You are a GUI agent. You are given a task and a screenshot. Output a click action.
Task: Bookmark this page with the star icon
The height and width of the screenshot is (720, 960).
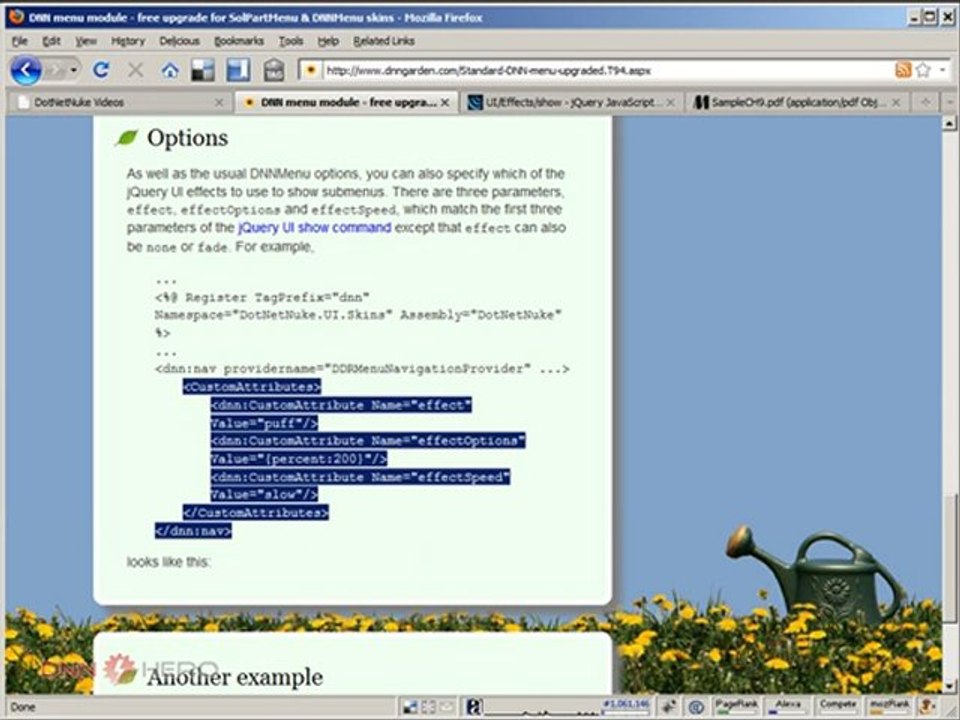point(923,70)
